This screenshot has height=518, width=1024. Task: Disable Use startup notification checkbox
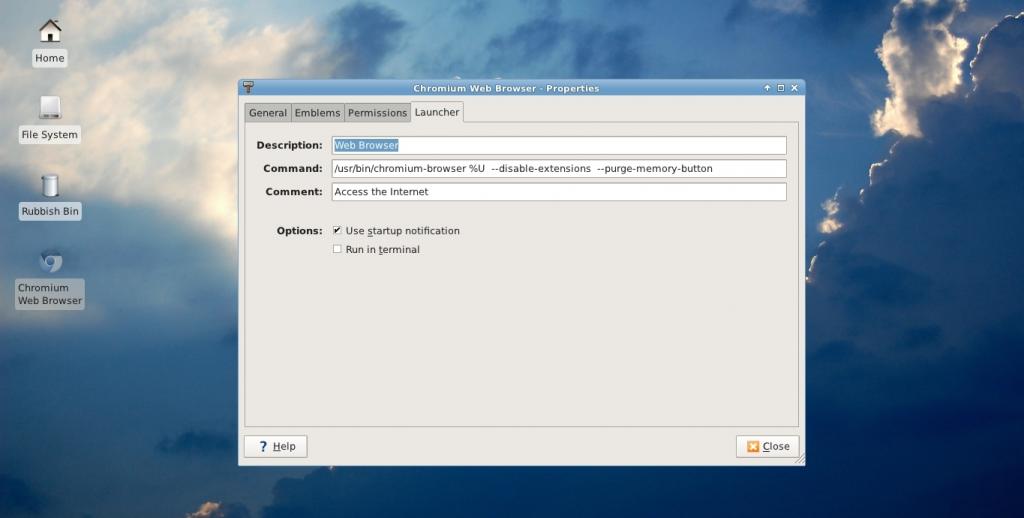click(x=337, y=231)
